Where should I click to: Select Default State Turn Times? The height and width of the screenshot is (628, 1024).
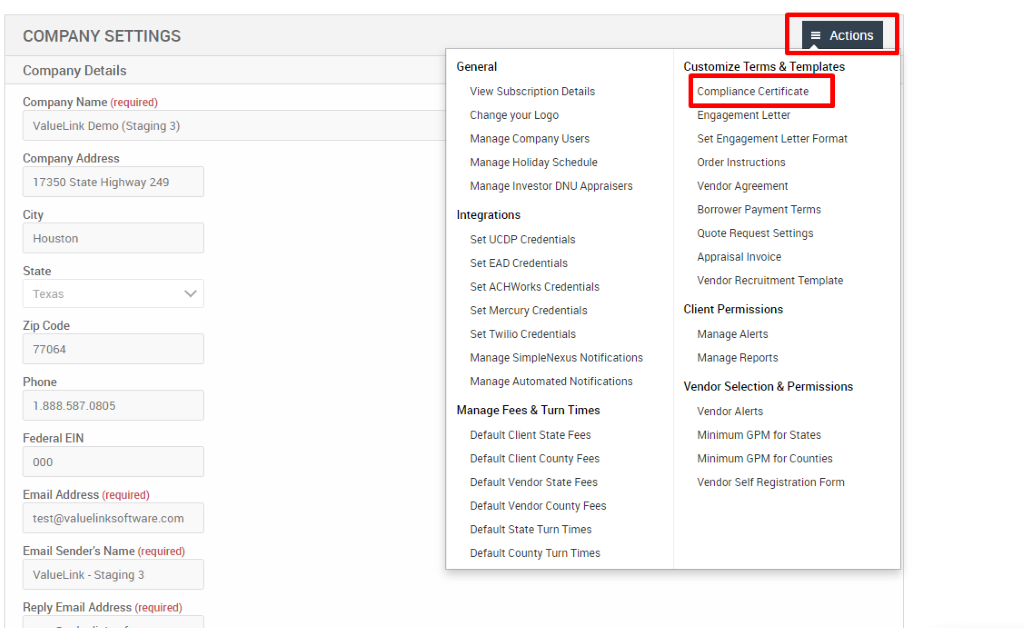[530, 529]
